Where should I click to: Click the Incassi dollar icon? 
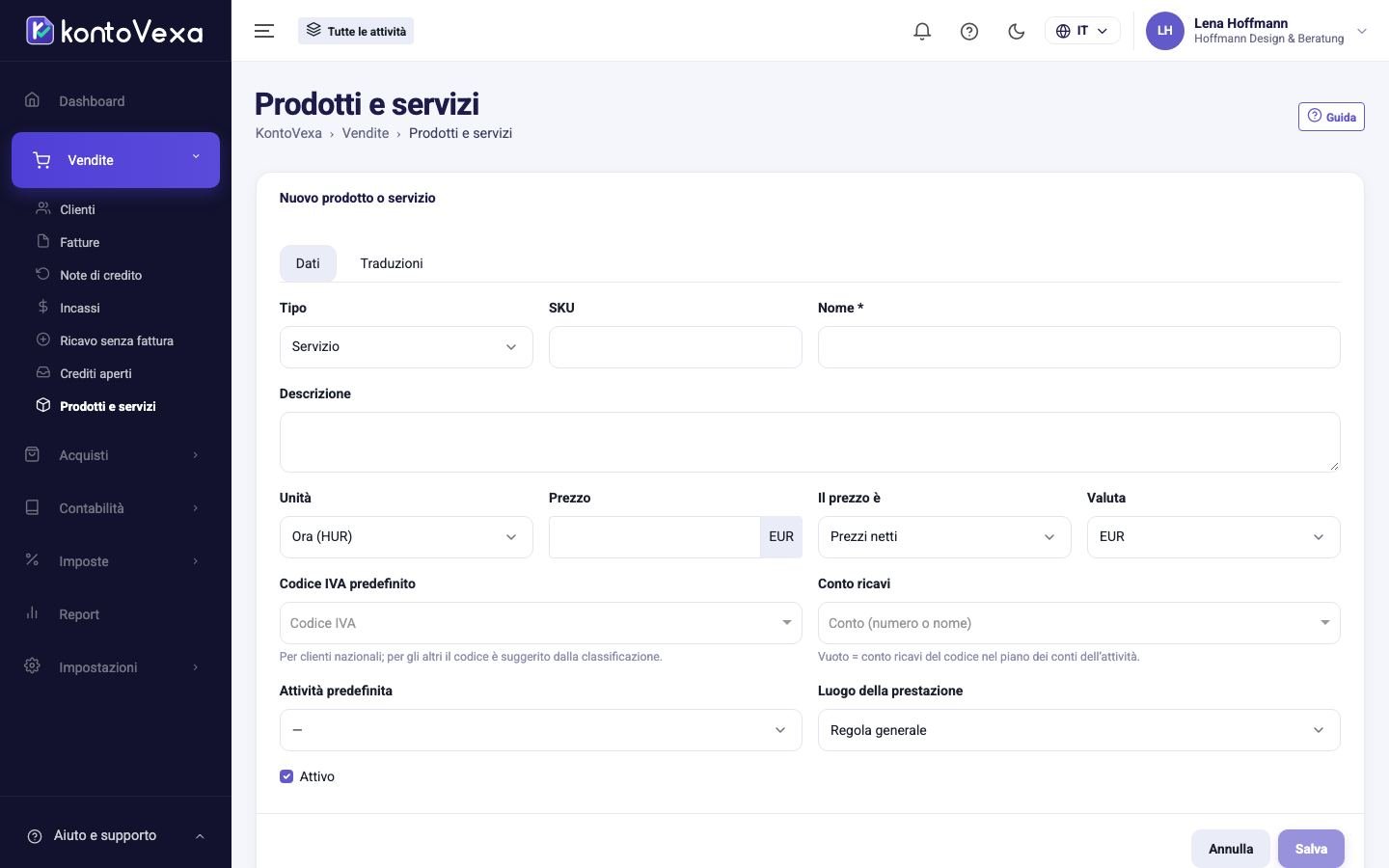tap(42, 307)
